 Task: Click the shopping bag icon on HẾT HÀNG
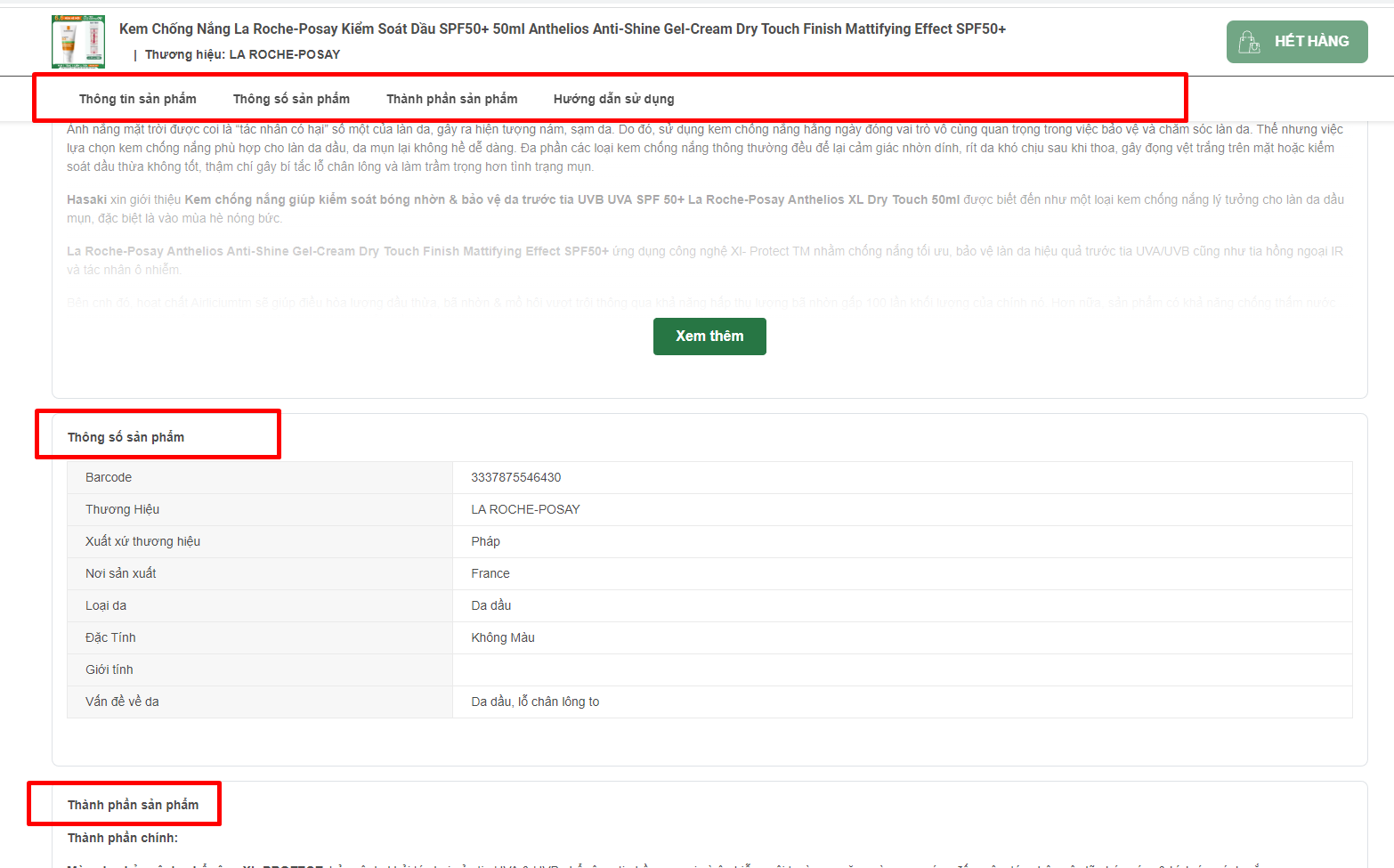coord(1249,42)
